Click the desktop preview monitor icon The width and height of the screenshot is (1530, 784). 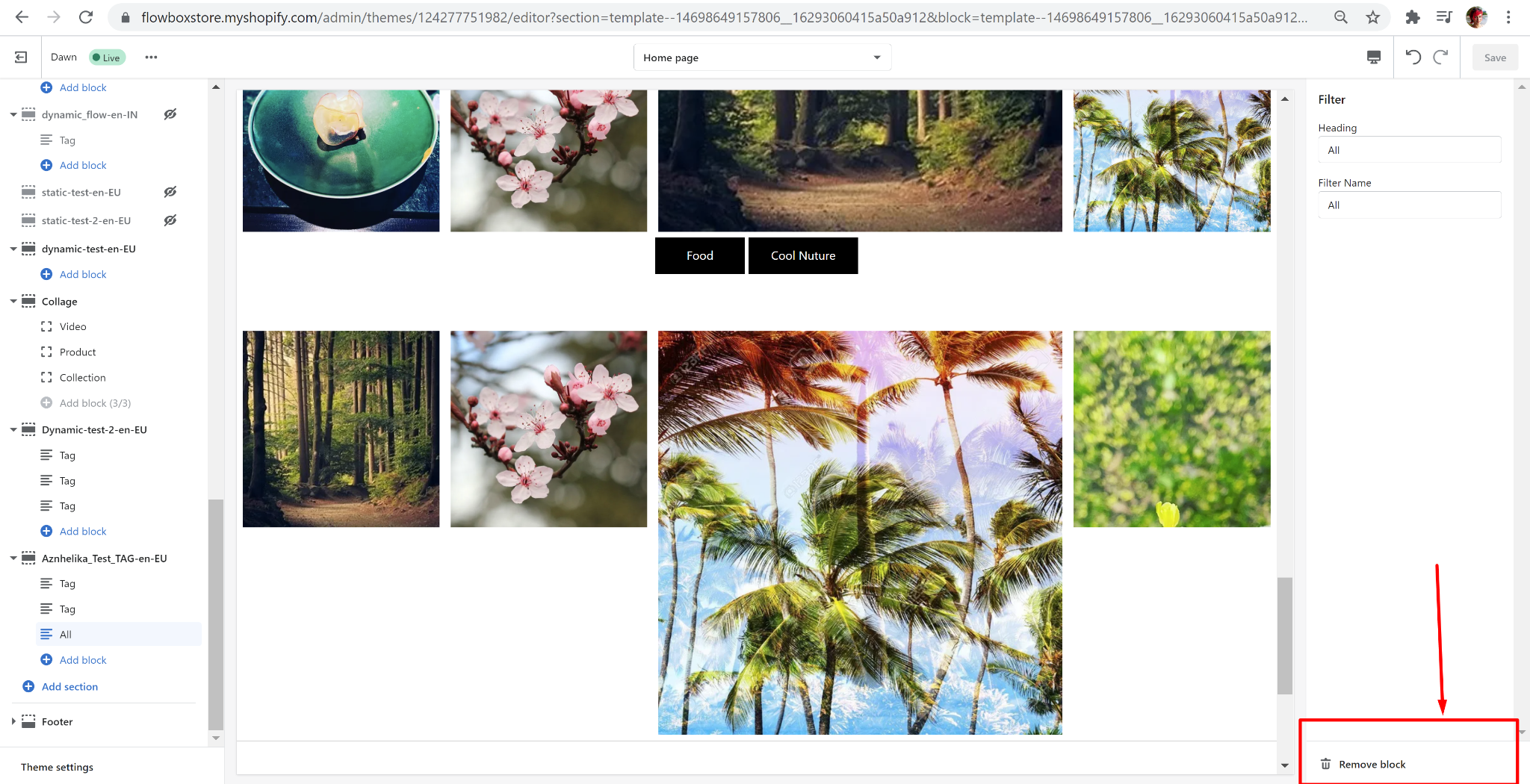[x=1373, y=57]
